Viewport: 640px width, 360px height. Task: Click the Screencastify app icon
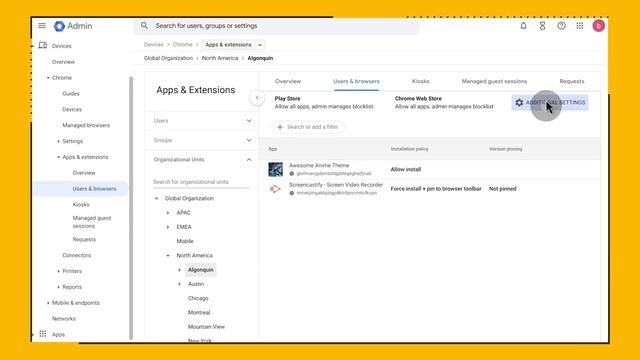(275, 189)
